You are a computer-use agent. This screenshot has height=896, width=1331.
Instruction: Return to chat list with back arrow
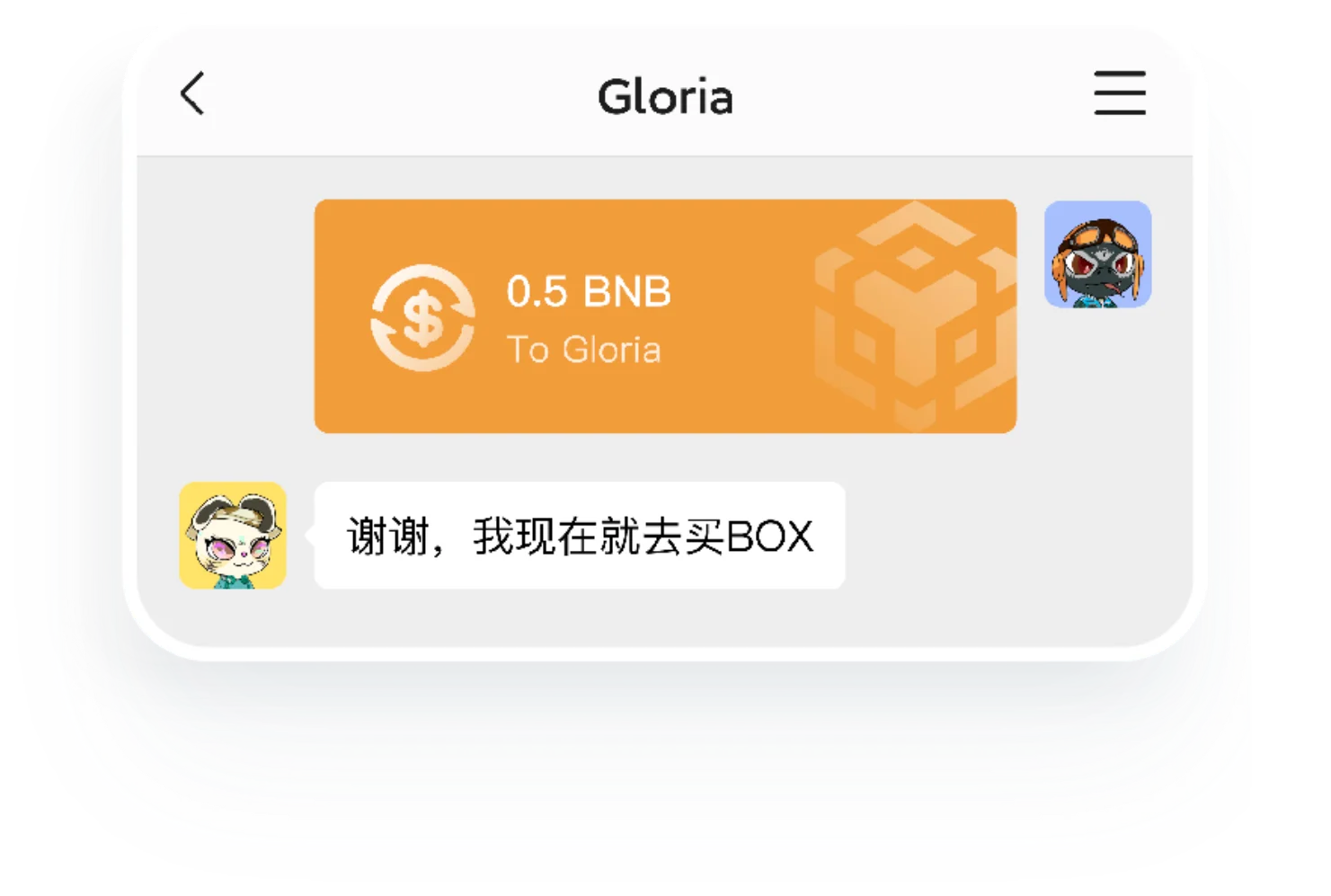click(x=192, y=93)
